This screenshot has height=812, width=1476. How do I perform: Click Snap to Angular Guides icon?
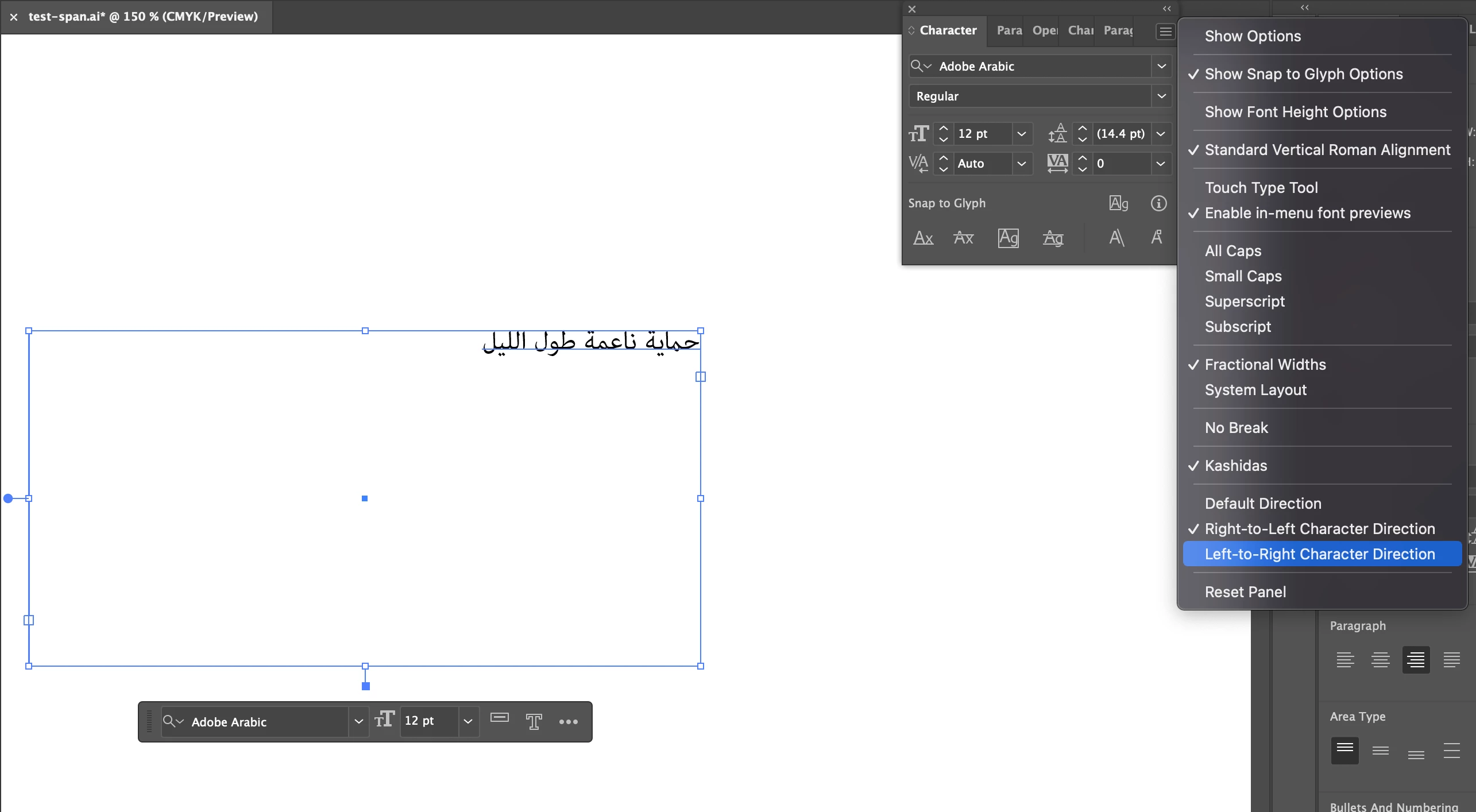pos(1116,238)
